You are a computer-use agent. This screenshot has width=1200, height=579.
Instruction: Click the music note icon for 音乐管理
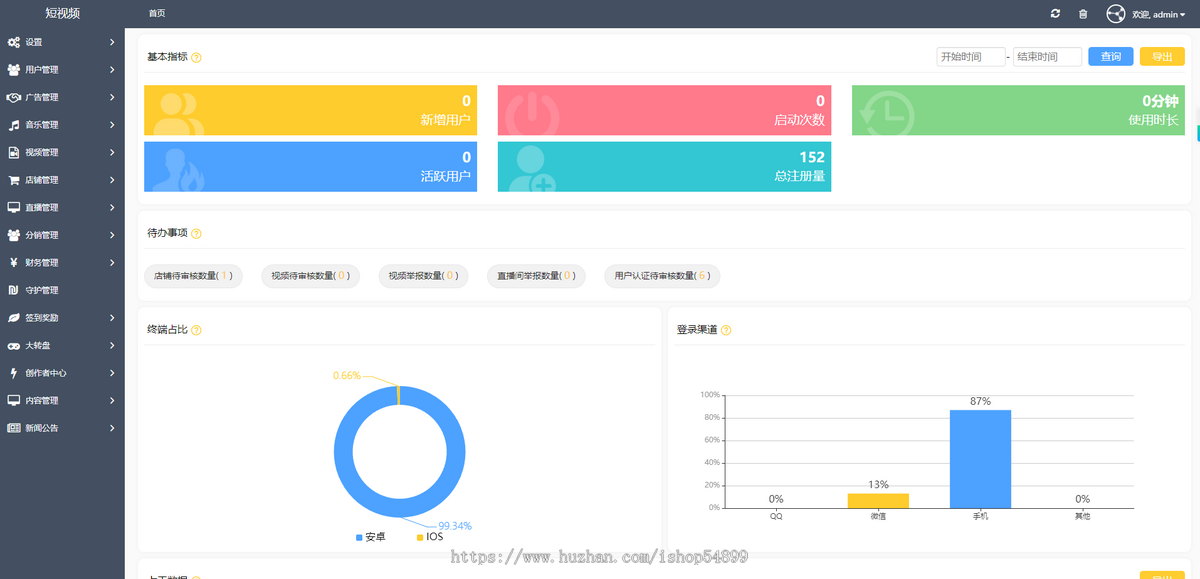(14, 125)
